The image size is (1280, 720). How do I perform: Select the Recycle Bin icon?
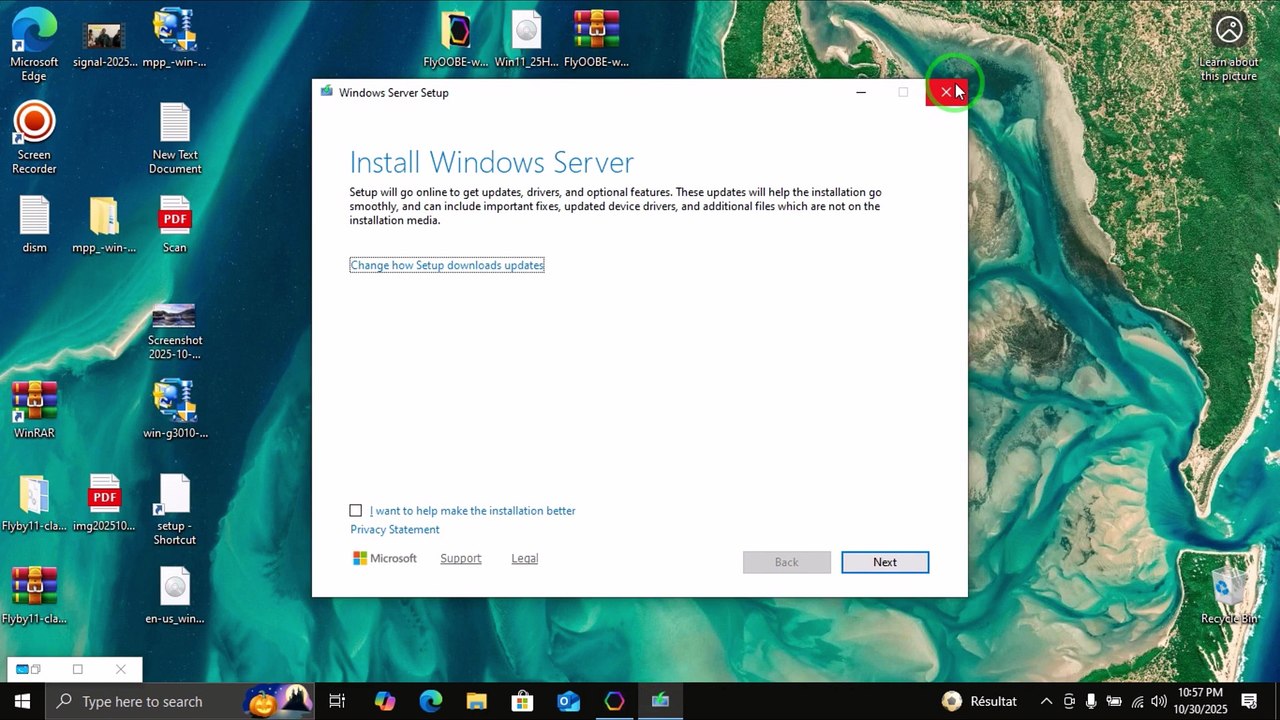pyautogui.click(x=1229, y=596)
